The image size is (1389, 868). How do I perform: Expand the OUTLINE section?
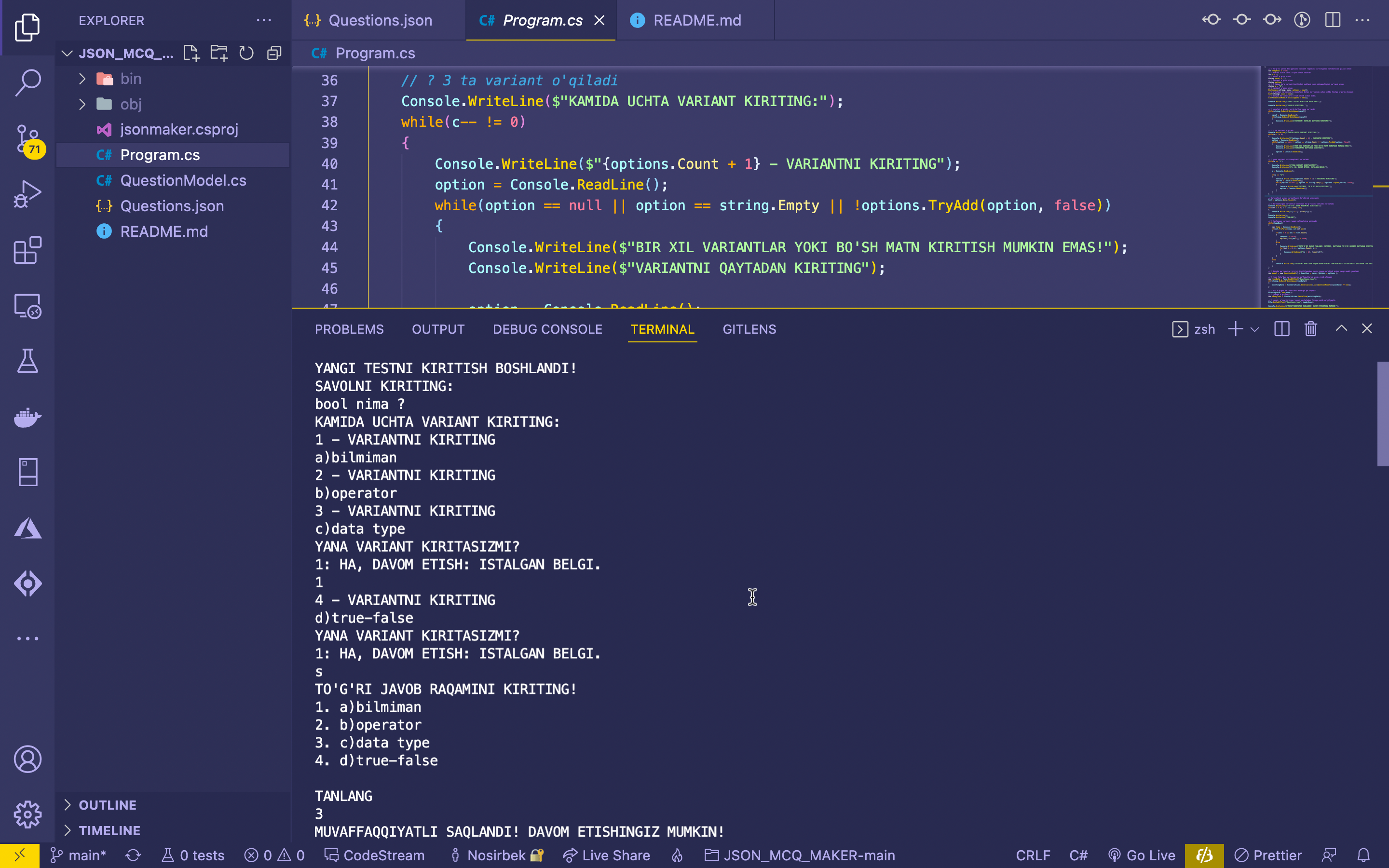click(x=108, y=805)
